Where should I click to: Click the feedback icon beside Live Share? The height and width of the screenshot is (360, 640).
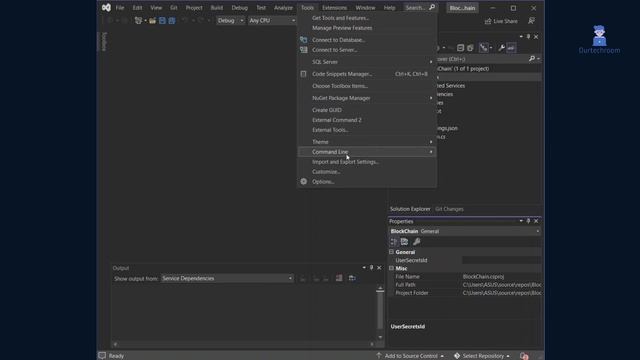point(531,21)
